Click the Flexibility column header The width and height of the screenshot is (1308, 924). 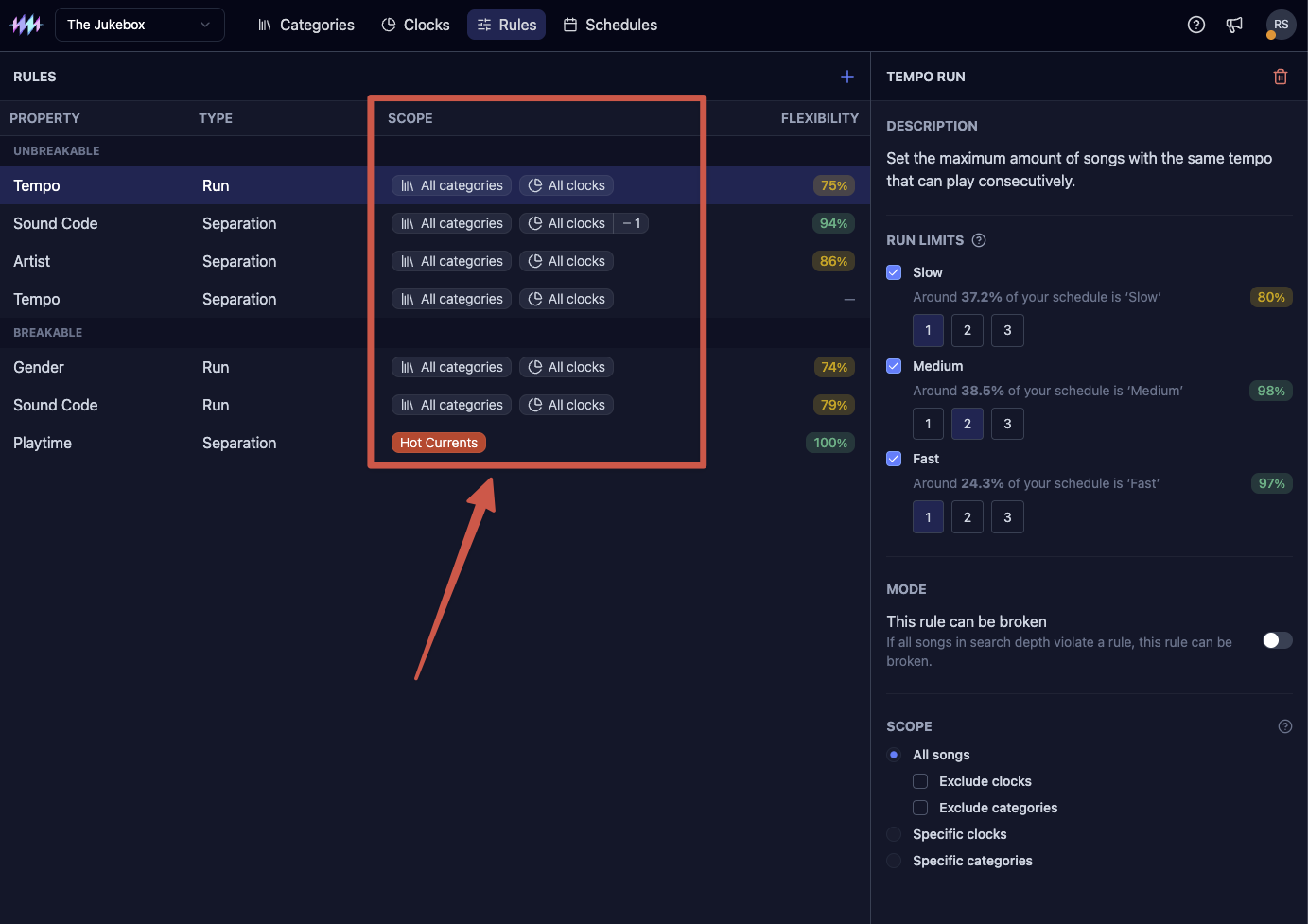(x=820, y=118)
